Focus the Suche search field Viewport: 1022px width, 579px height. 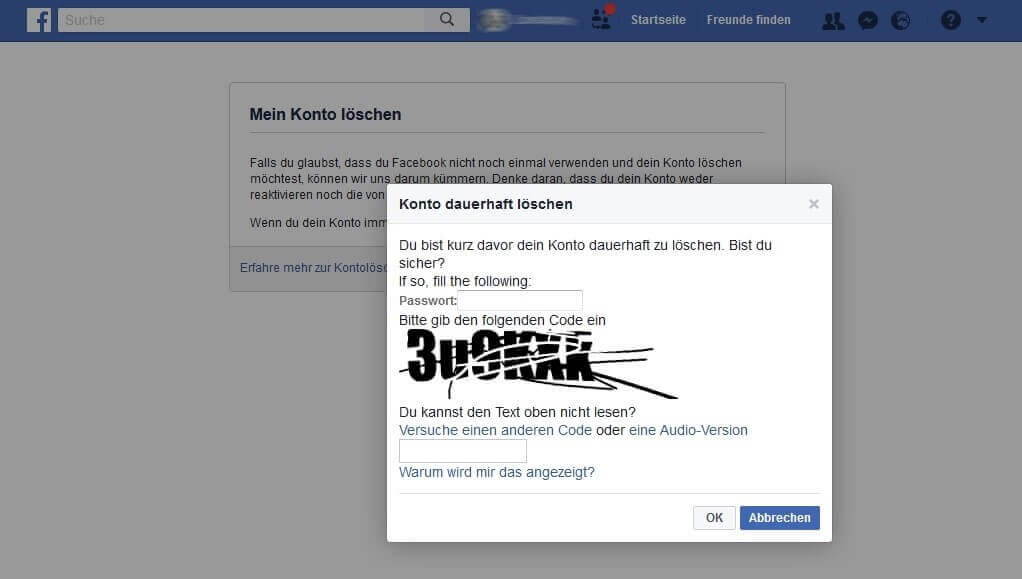(241, 20)
